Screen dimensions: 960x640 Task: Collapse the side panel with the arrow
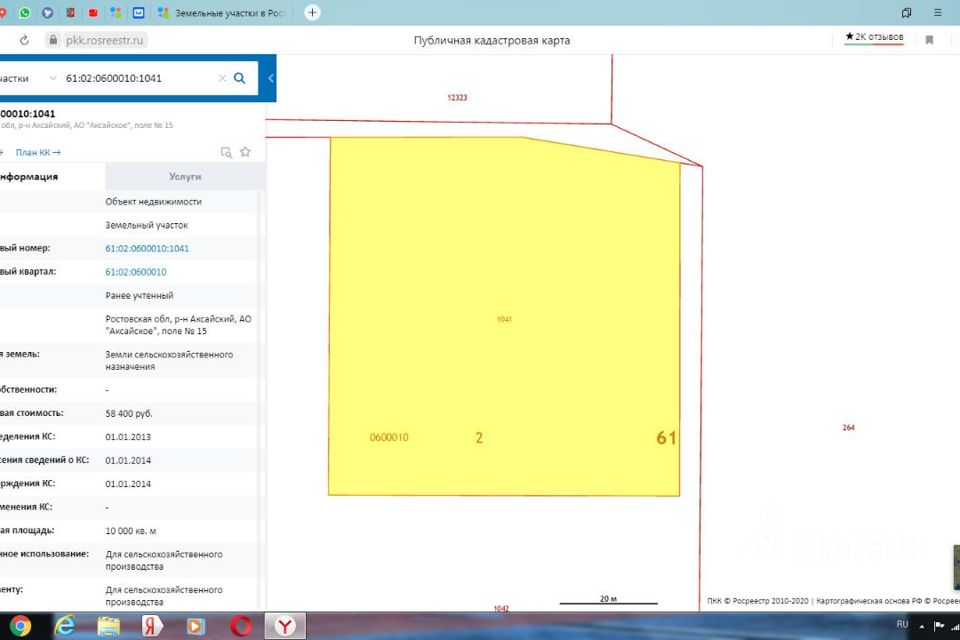[x=271, y=78]
